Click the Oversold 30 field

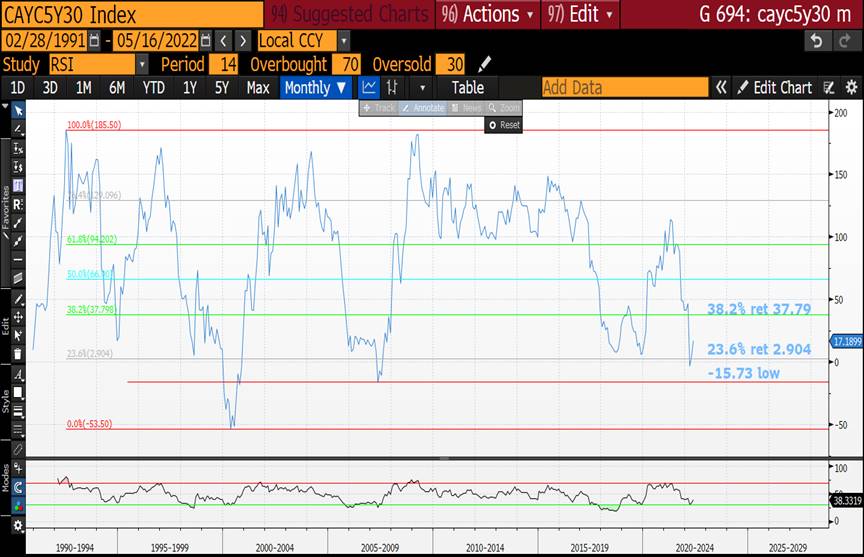point(450,64)
